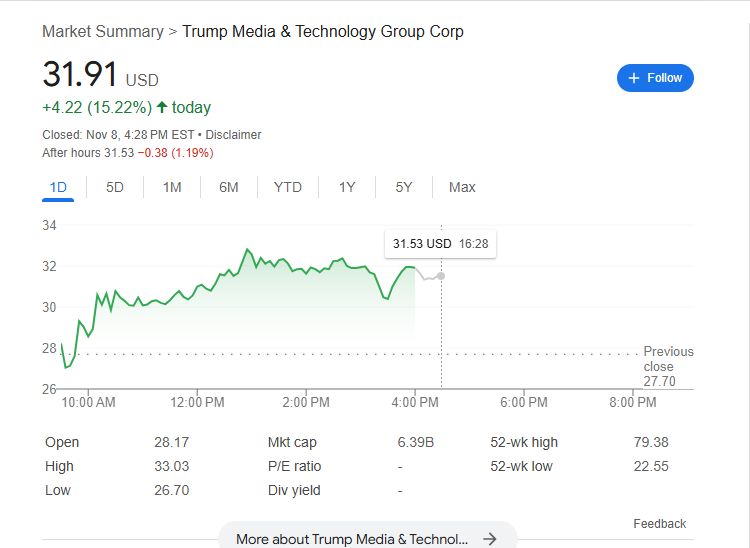Click the 31.53 USD price tooltip
750x548 pixels.
coord(440,244)
